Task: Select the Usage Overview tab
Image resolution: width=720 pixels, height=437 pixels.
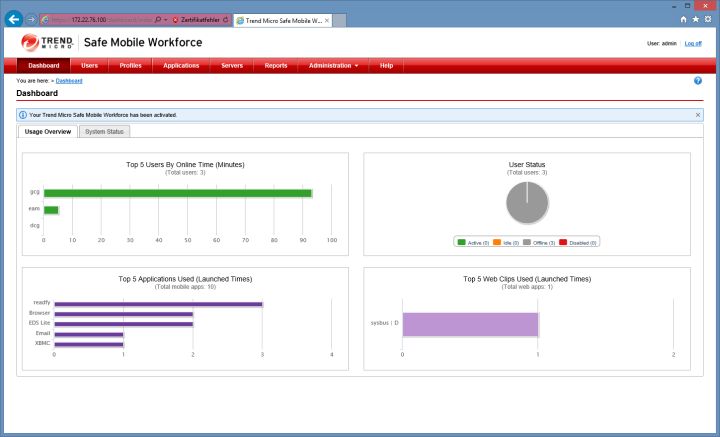Action: 47,132
